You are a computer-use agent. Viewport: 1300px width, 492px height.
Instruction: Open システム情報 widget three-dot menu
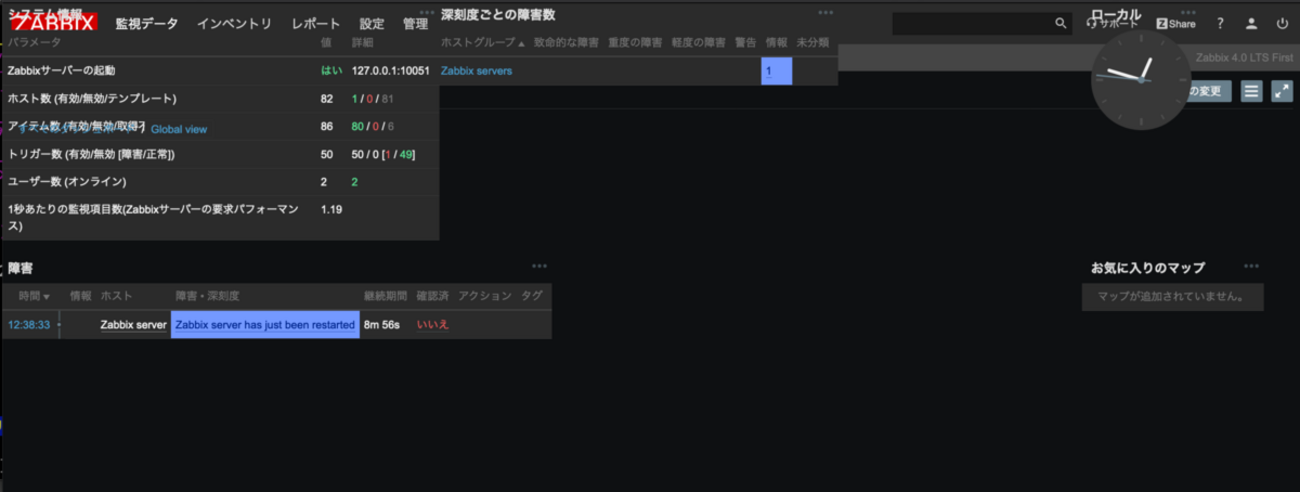(x=427, y=13)
